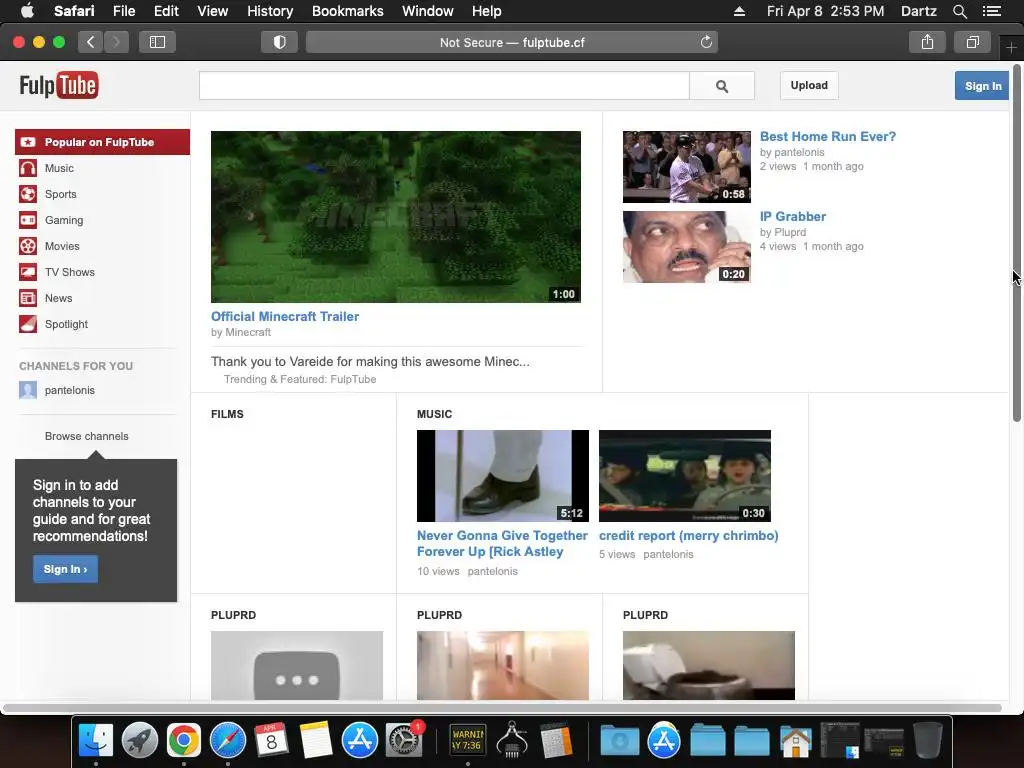1024x768 pixels.
Task: Open the hallway PLUPRD thumbnail
Action: [503, 665]
